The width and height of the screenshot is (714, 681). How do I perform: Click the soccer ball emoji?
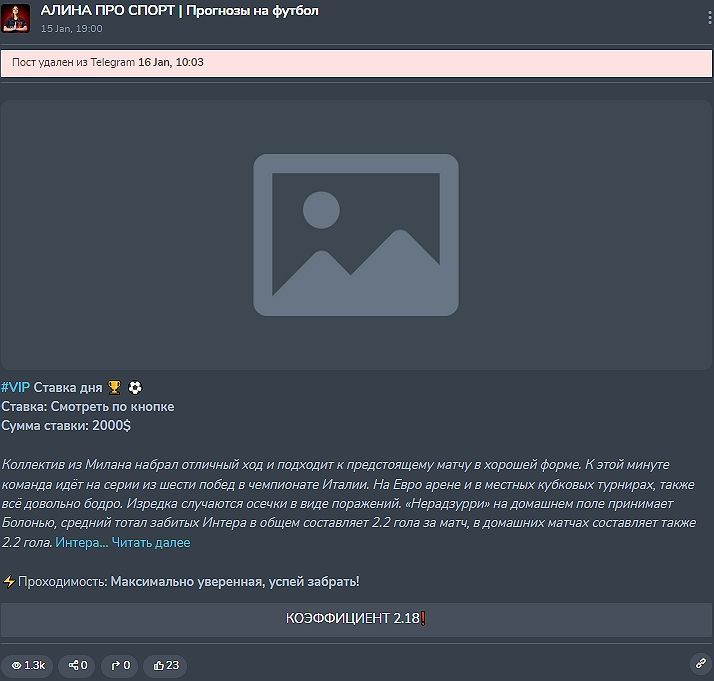(x=135, y=387)
